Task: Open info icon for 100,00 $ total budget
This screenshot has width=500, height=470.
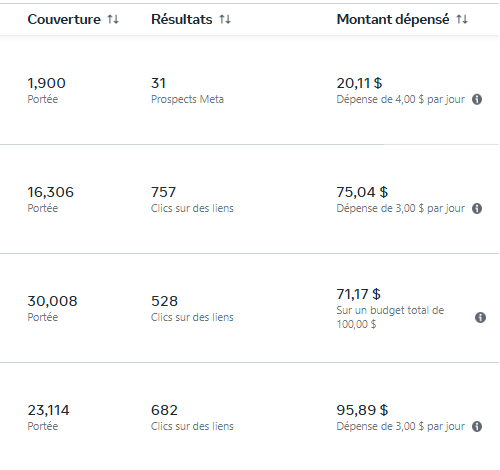Action: (x=480, y=317)
